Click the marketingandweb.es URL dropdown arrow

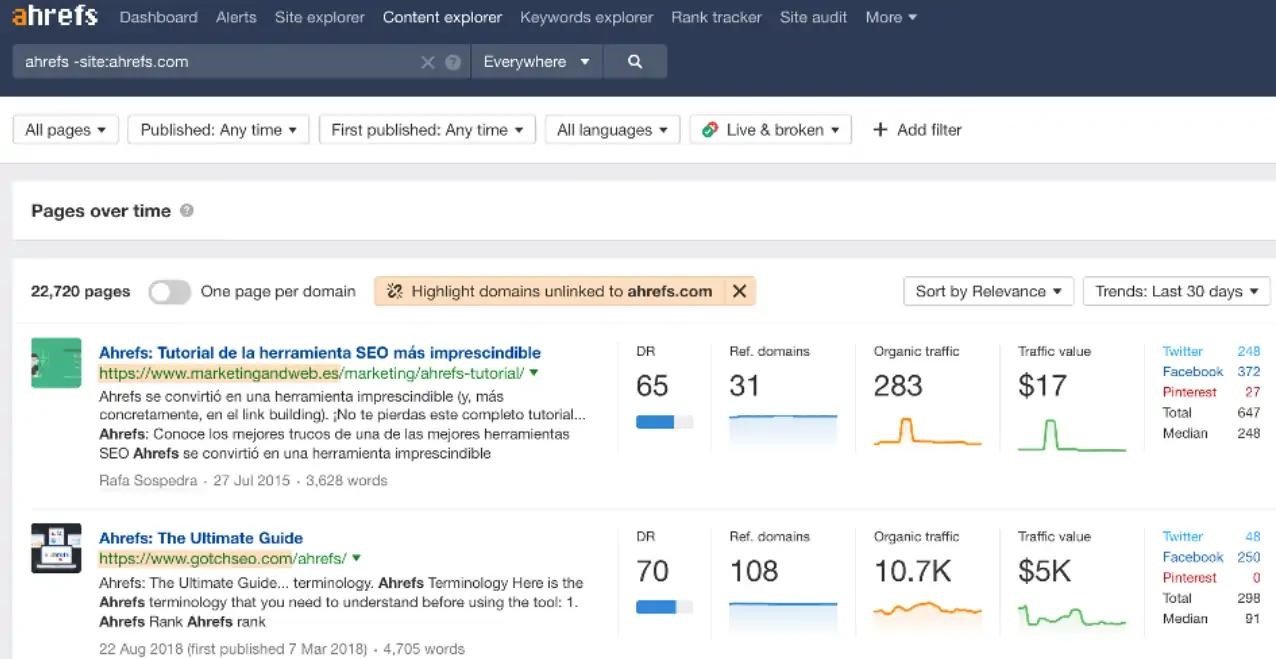point(534,373)
